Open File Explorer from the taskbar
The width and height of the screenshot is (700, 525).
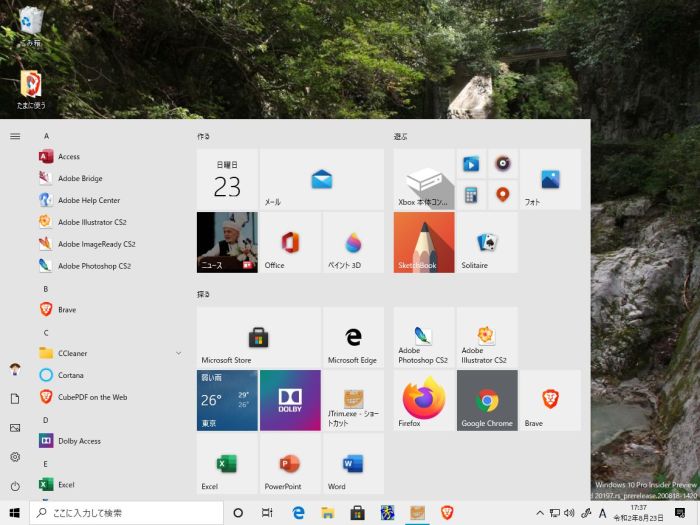(x=327, y=513)
